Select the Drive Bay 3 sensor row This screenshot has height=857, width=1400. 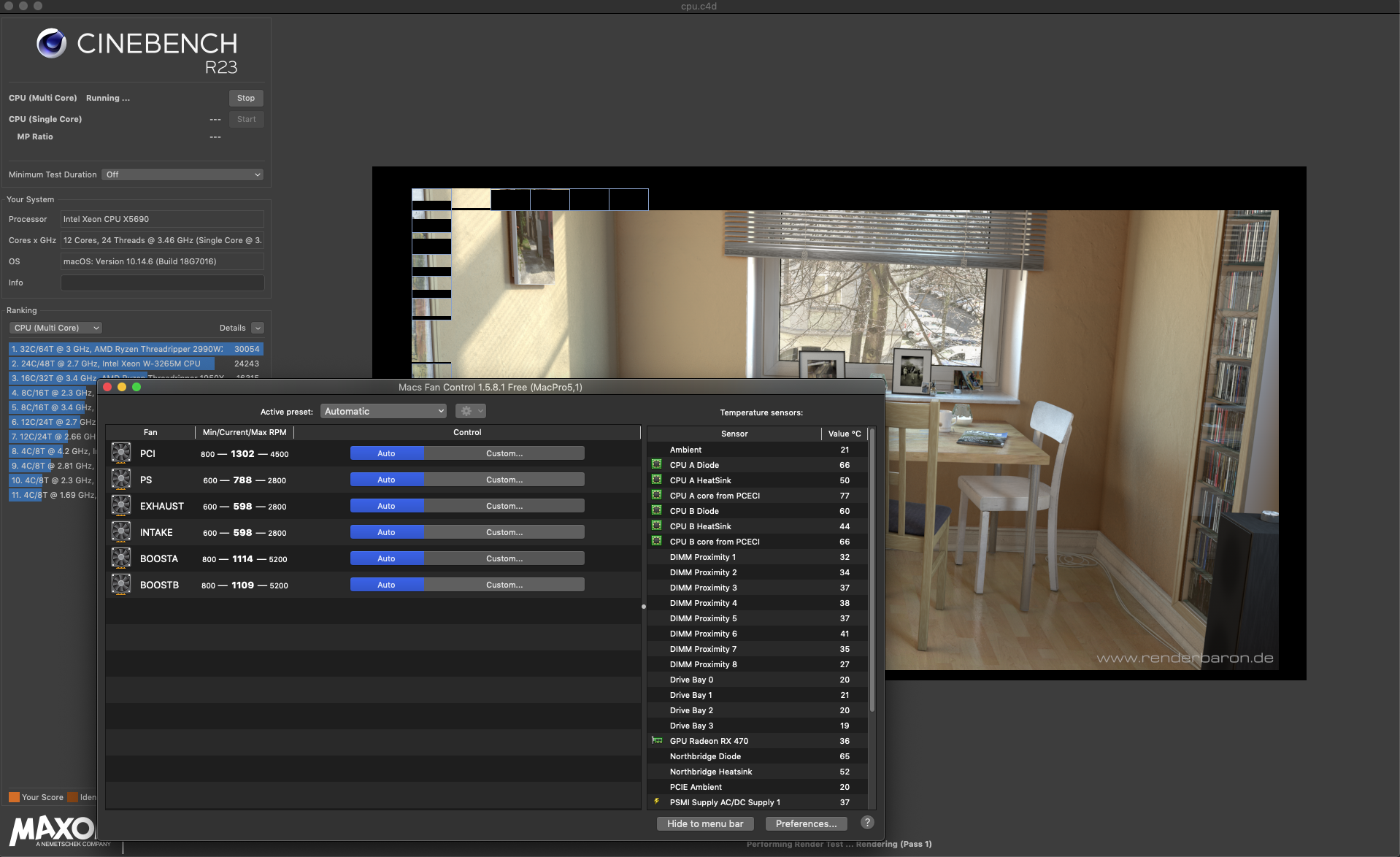point(758,726)
